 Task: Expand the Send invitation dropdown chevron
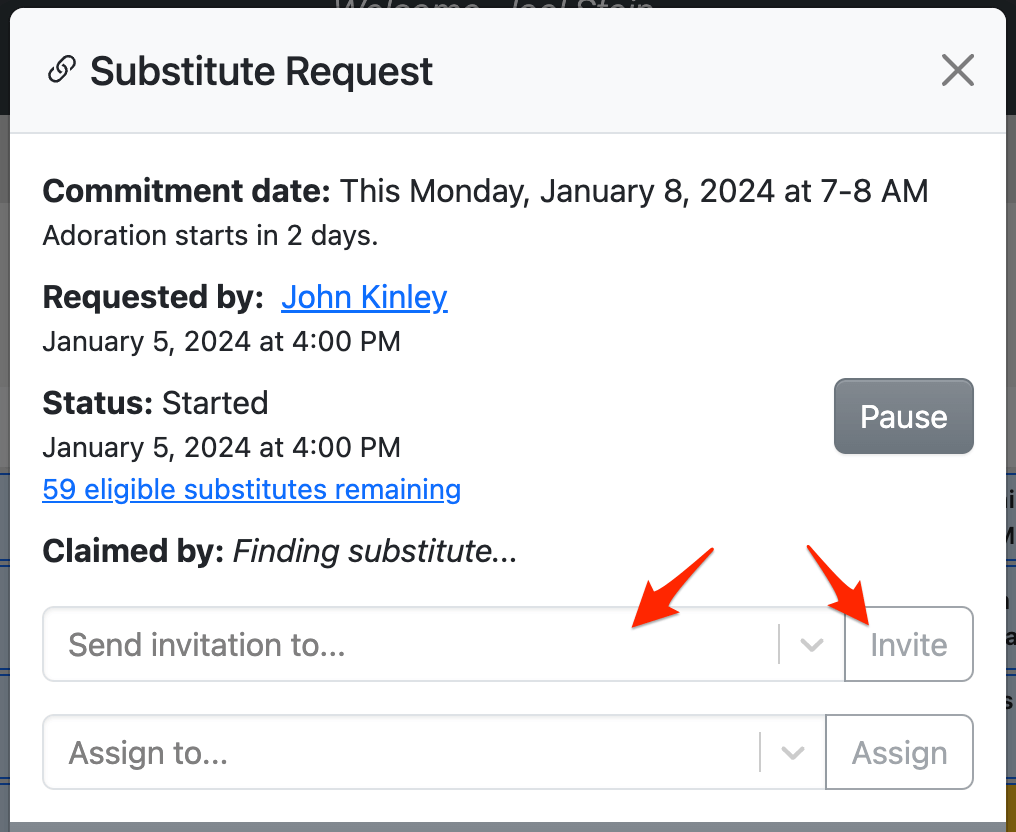click(812, 645)
